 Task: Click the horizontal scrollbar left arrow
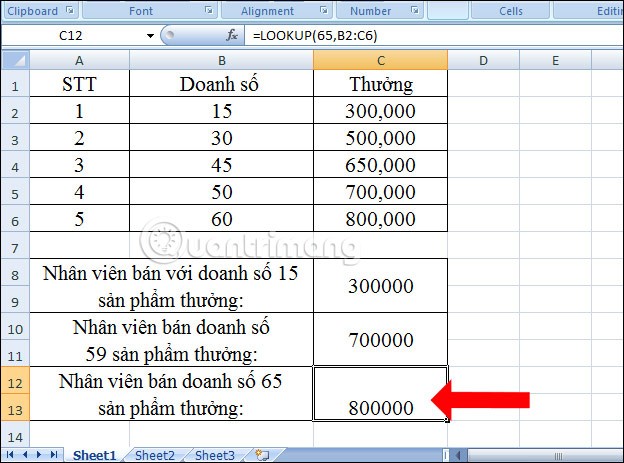click(x=459, y=455)
